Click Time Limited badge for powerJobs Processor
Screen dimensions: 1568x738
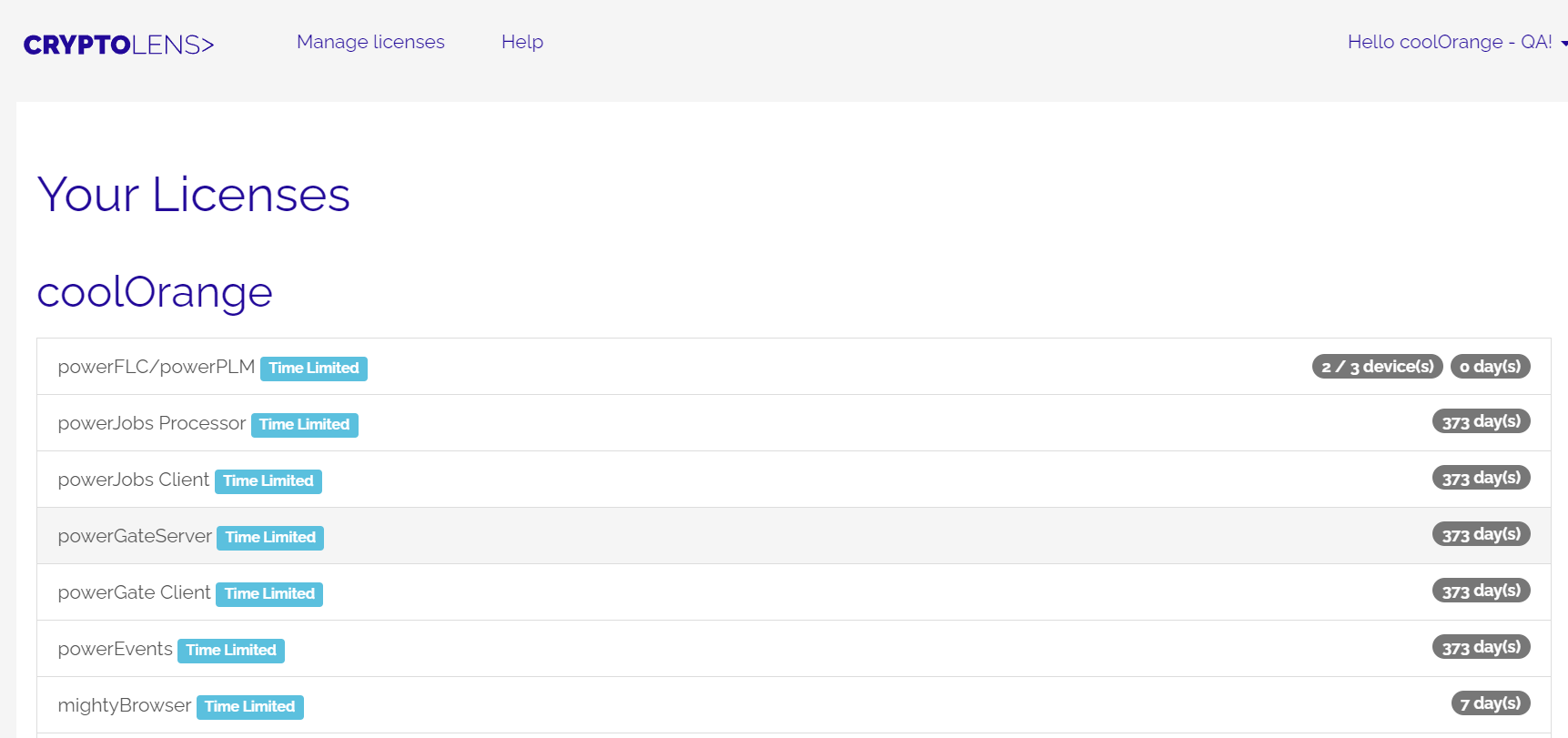tap(305, 425)
